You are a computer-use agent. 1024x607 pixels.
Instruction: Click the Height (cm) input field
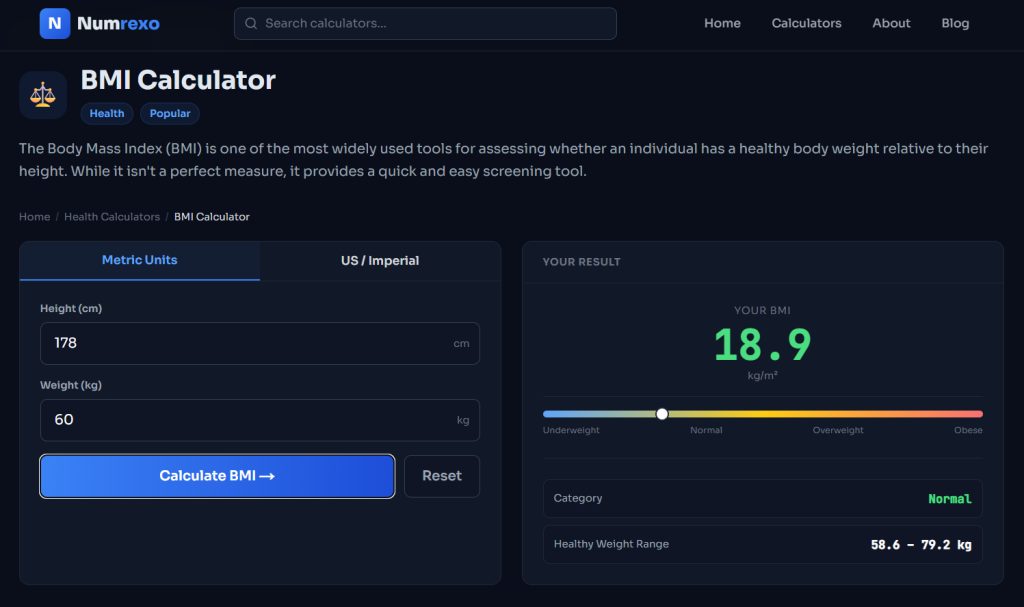coord(260,344)
